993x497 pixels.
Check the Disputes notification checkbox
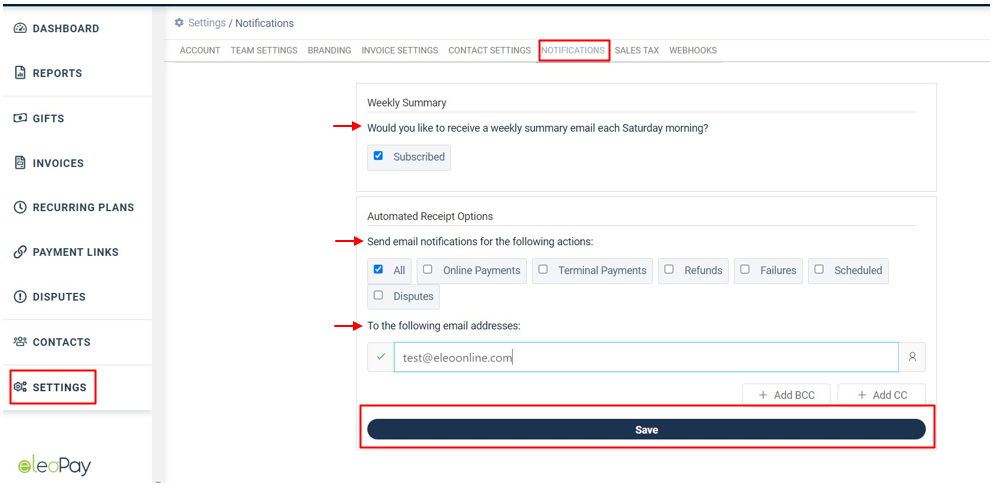coord(378,295)
